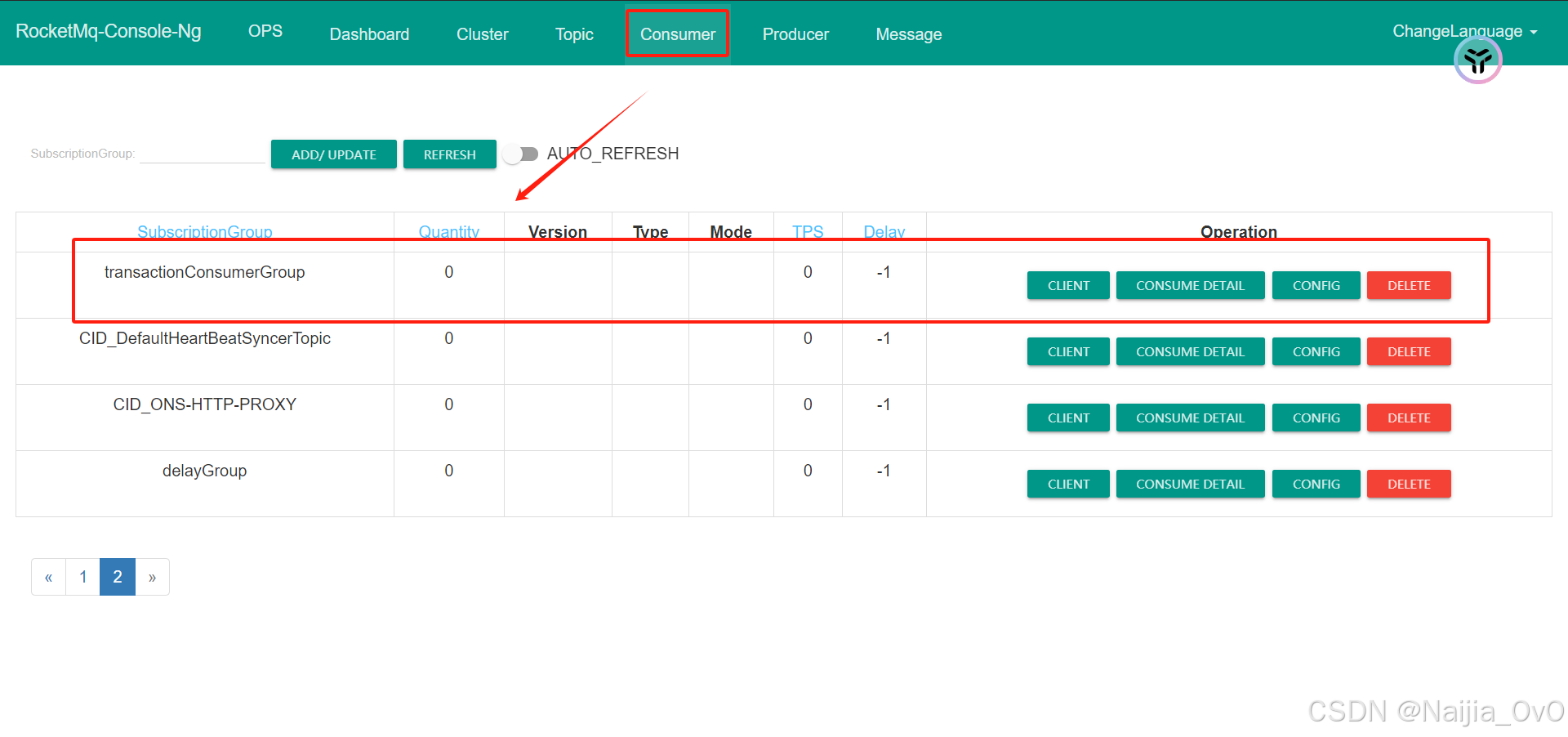Screen dimensions: 1568x737
Task: Click the Version column header
Action: [558, 232]
